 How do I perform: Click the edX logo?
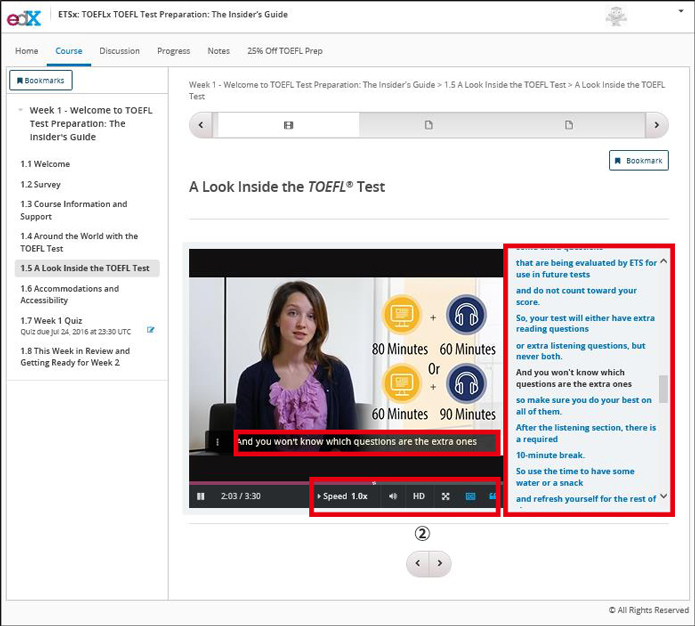24,18
